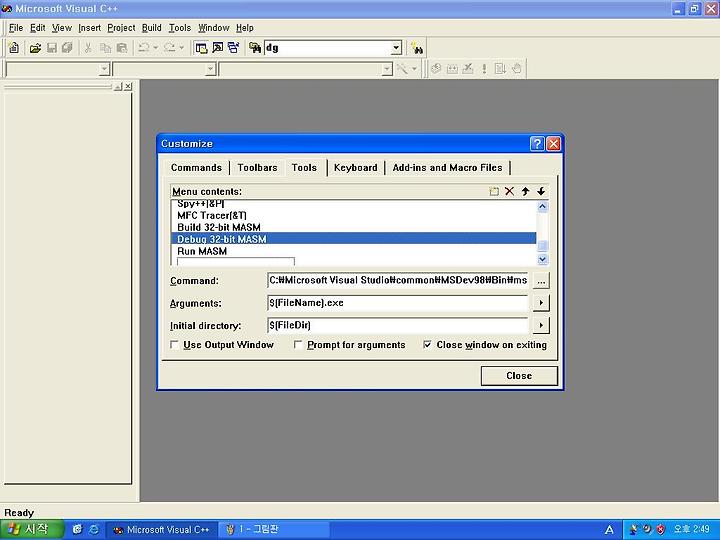Click the Copy icon in toolbar
Image resolution: width=720 pixels, height=540 pixels.
tap(105, 48)
